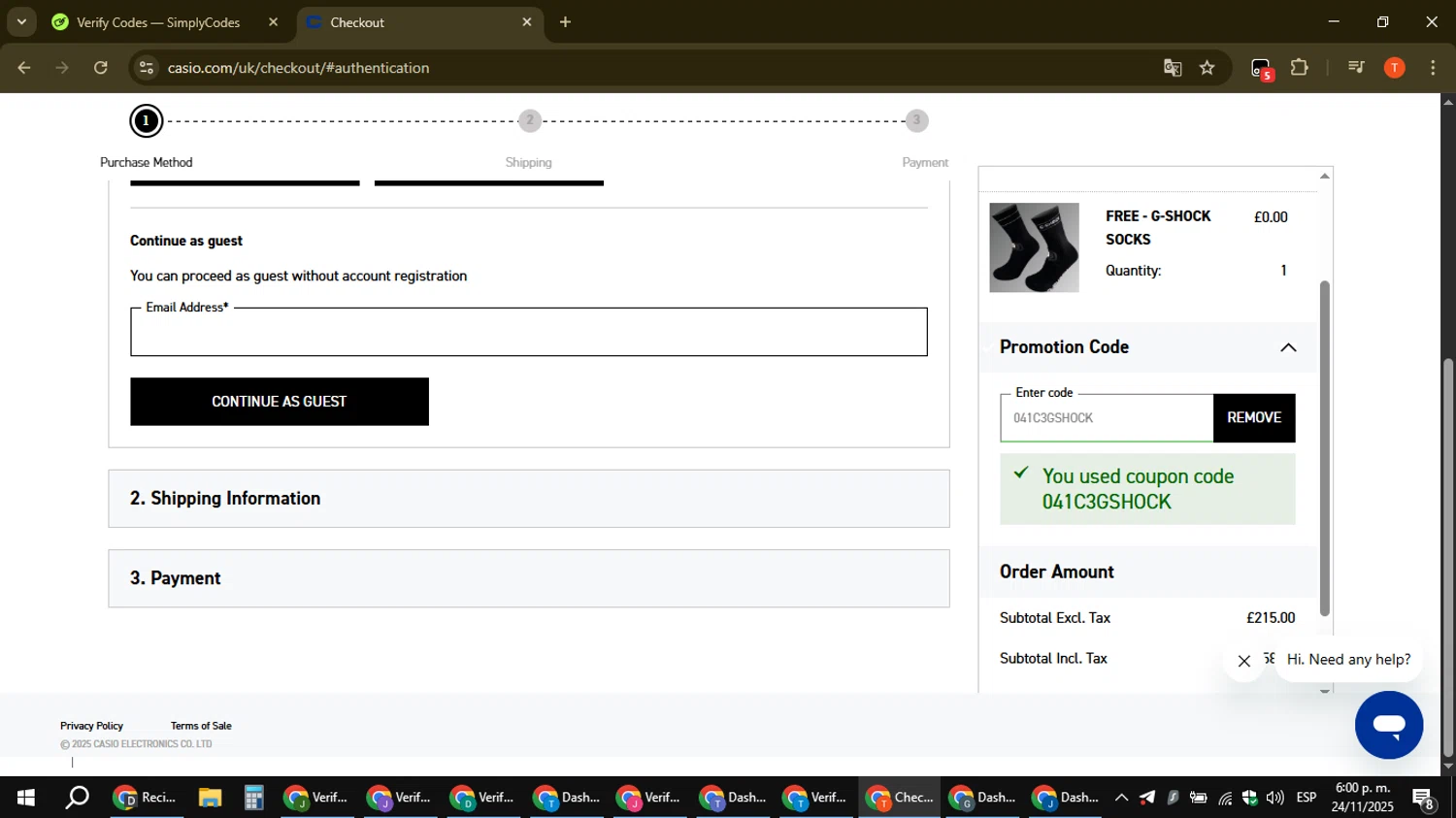
Task: Open the extension with the red 5 badge
Action: point(1261,69)
